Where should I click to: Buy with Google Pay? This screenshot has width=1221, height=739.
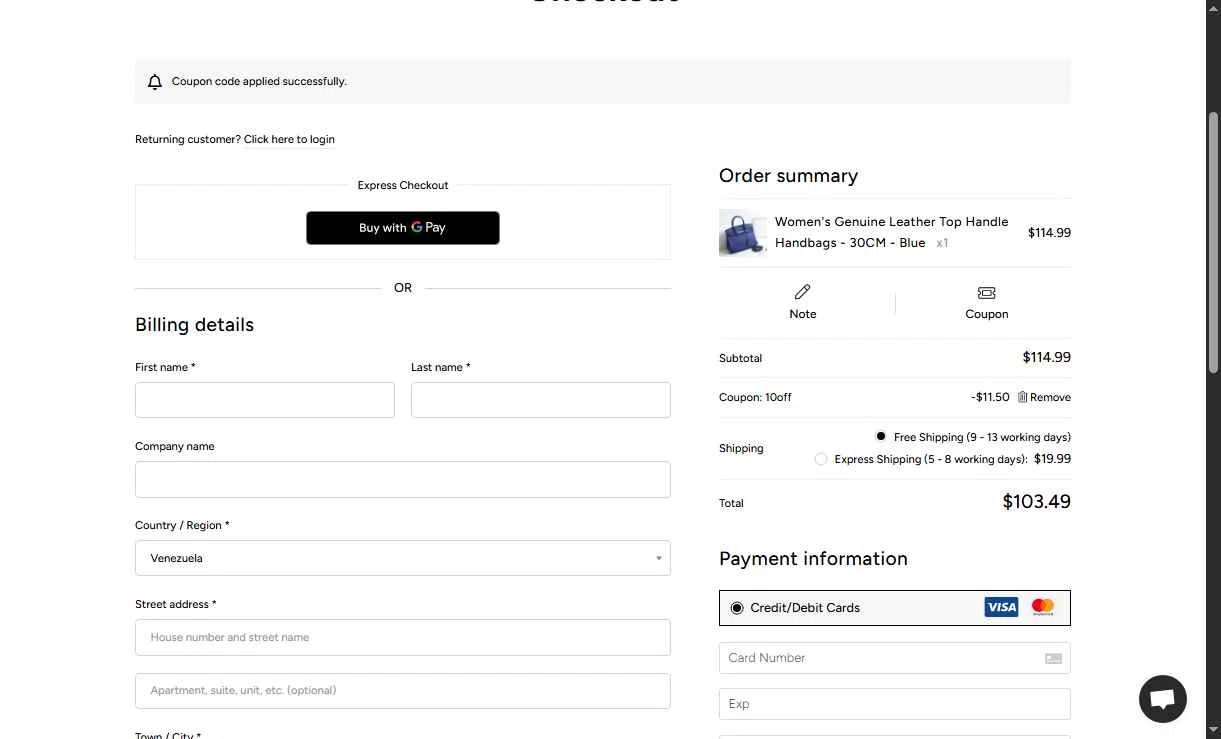coord(403,228)
